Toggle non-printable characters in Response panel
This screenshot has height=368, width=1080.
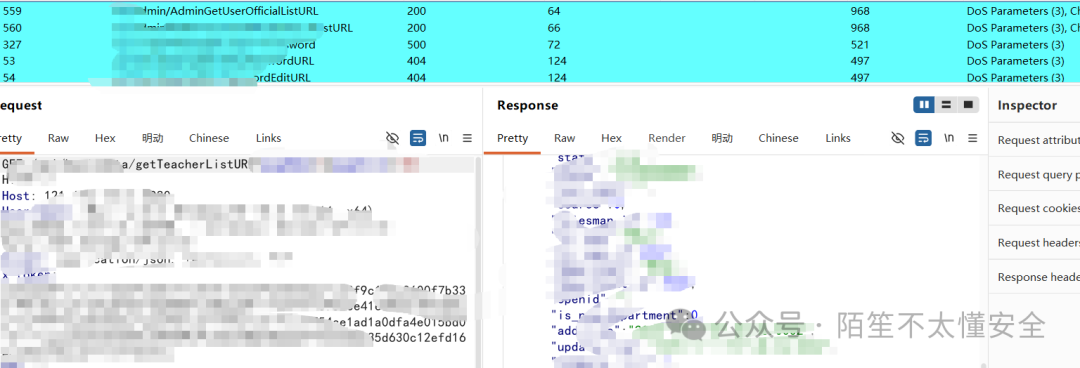tap(897, 139)
